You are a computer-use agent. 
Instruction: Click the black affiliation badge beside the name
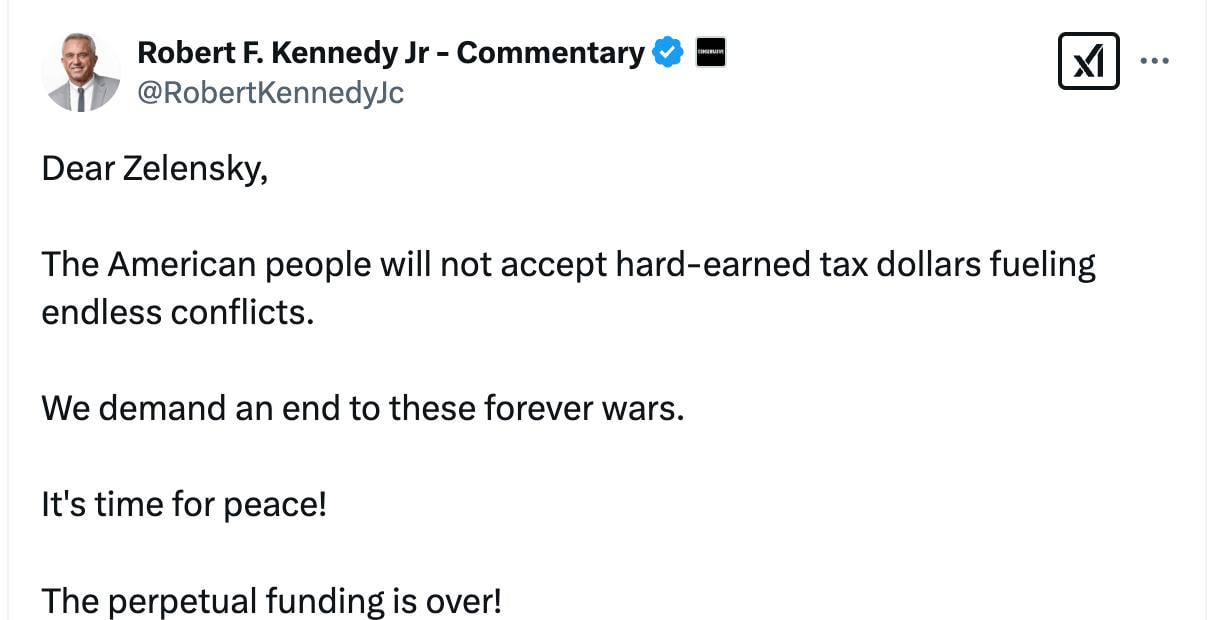710,52
